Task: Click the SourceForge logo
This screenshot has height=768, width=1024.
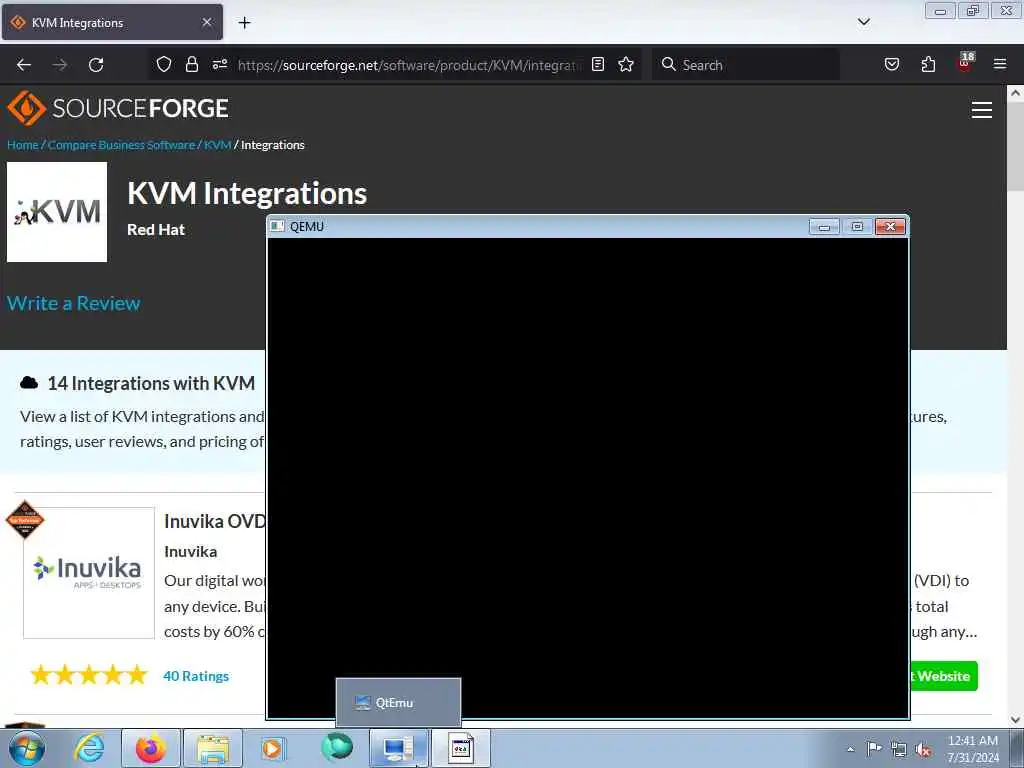Action: 118,108
